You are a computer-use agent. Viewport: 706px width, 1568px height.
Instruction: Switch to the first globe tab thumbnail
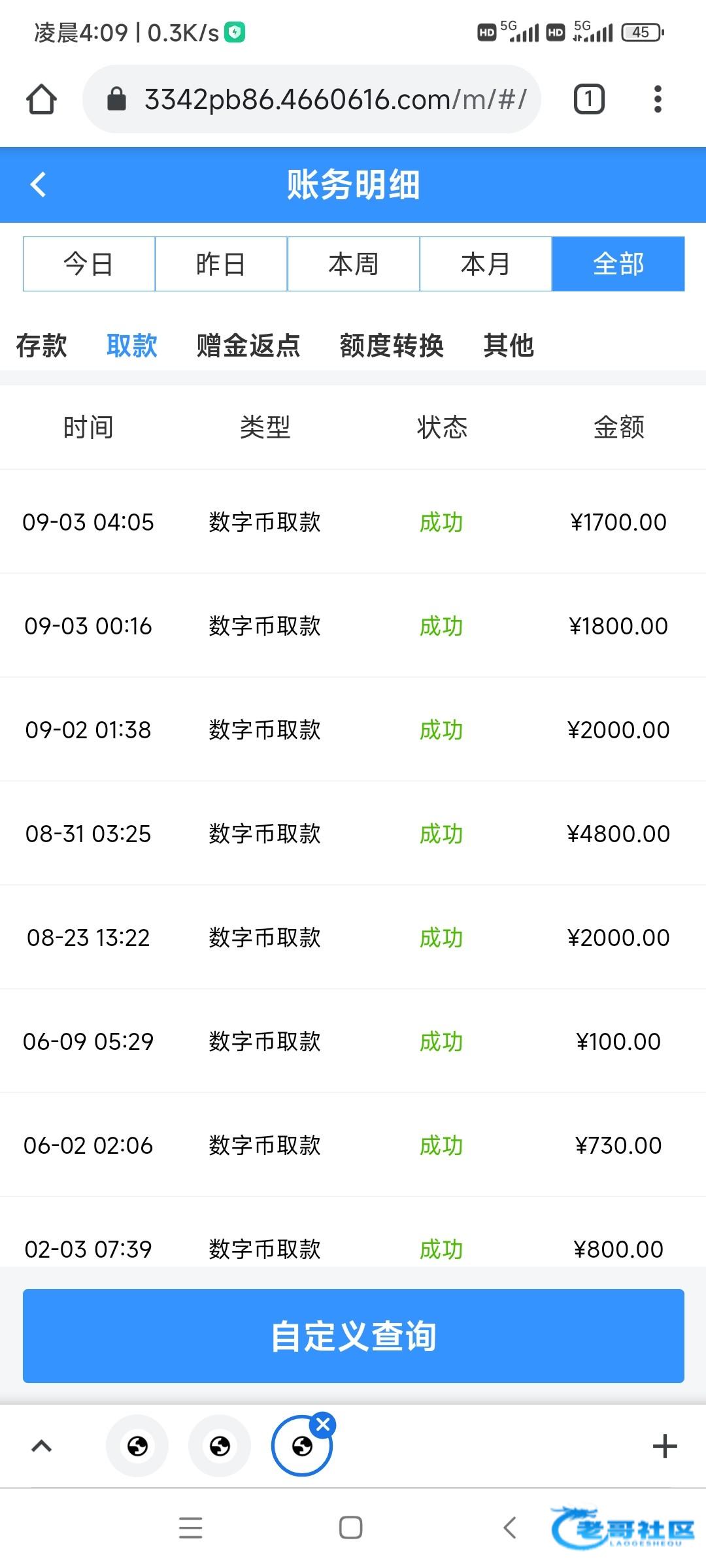pos(137,1446)
